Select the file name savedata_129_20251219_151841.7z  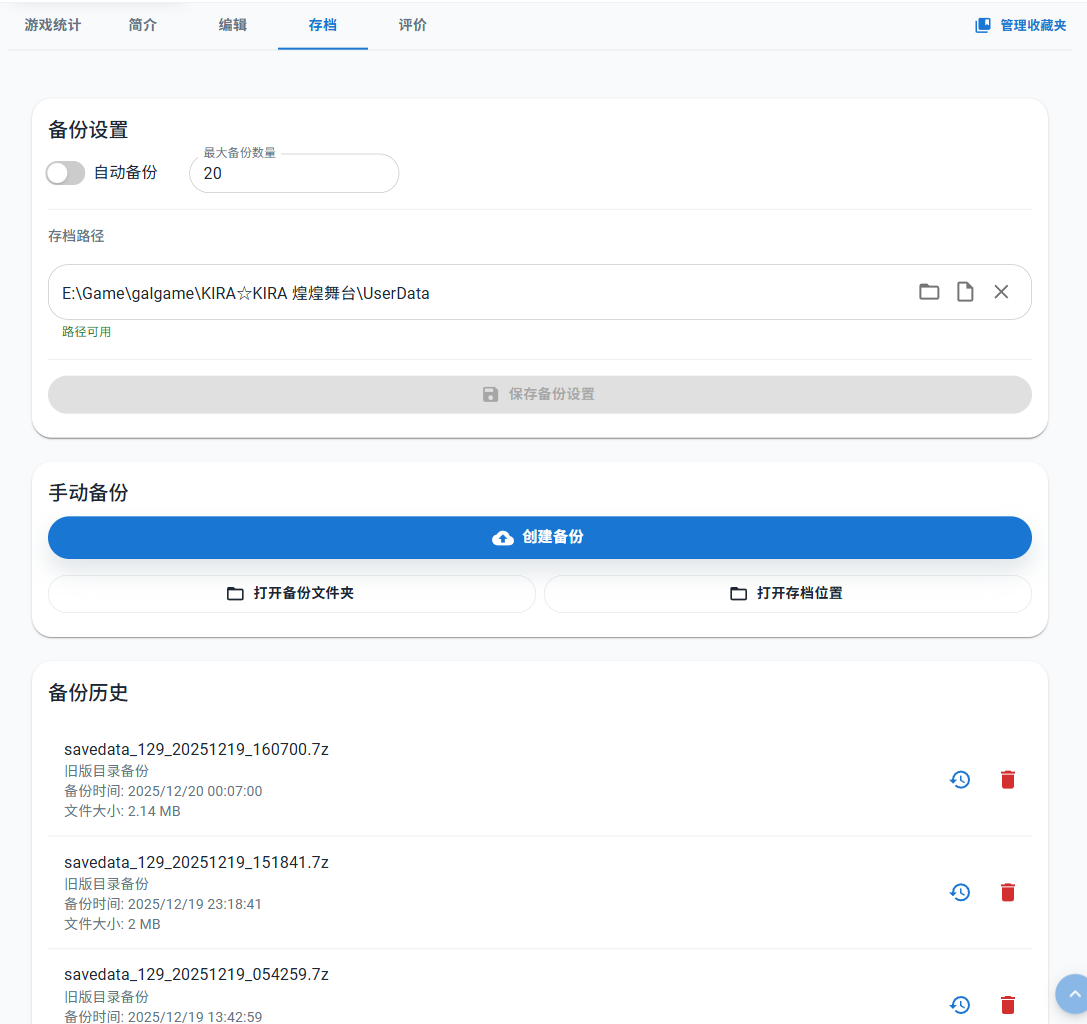pyautogui.click(x=196, y=862)
